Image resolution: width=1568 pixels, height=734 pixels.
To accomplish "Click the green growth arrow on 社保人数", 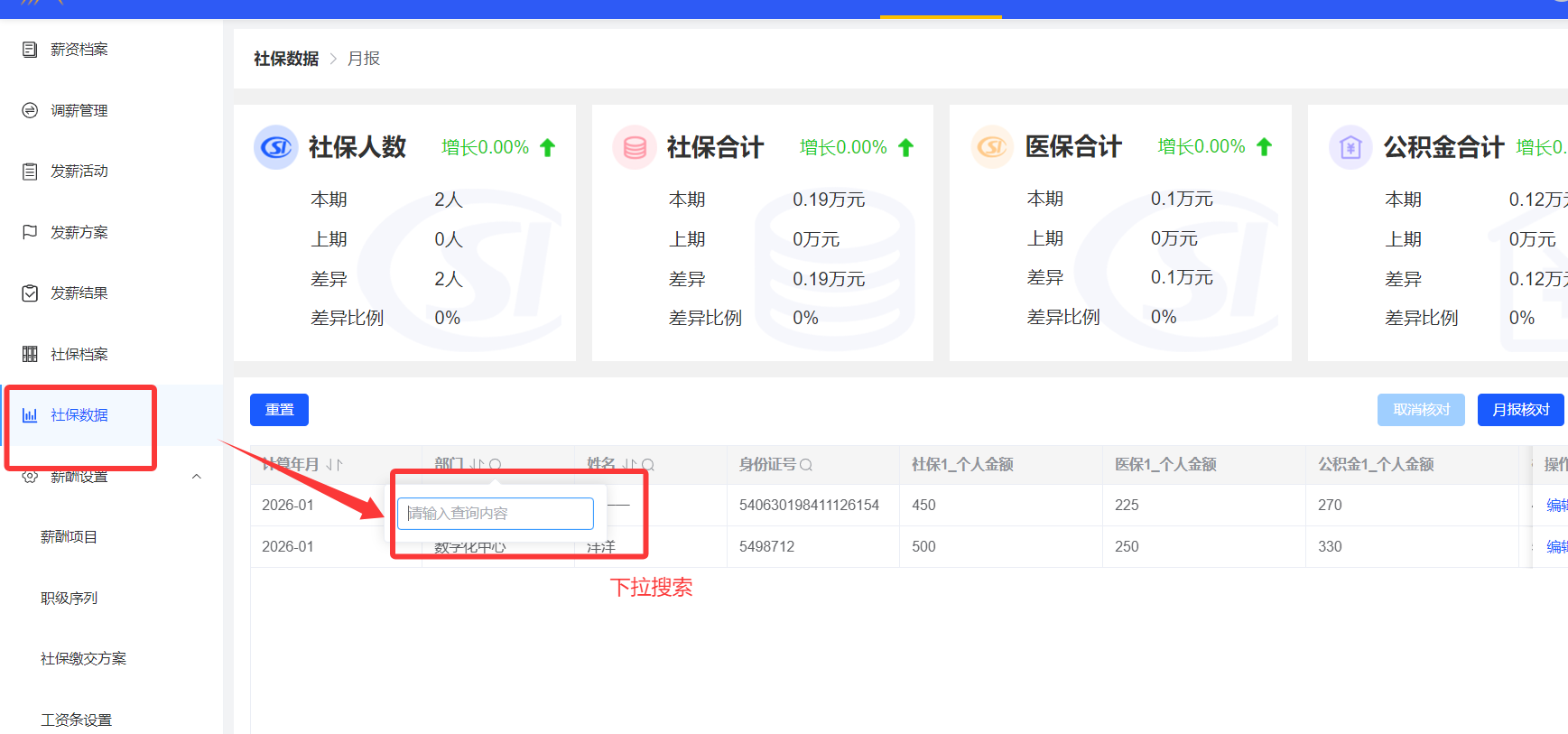I will pyautogui.click(x=547, y=147).
